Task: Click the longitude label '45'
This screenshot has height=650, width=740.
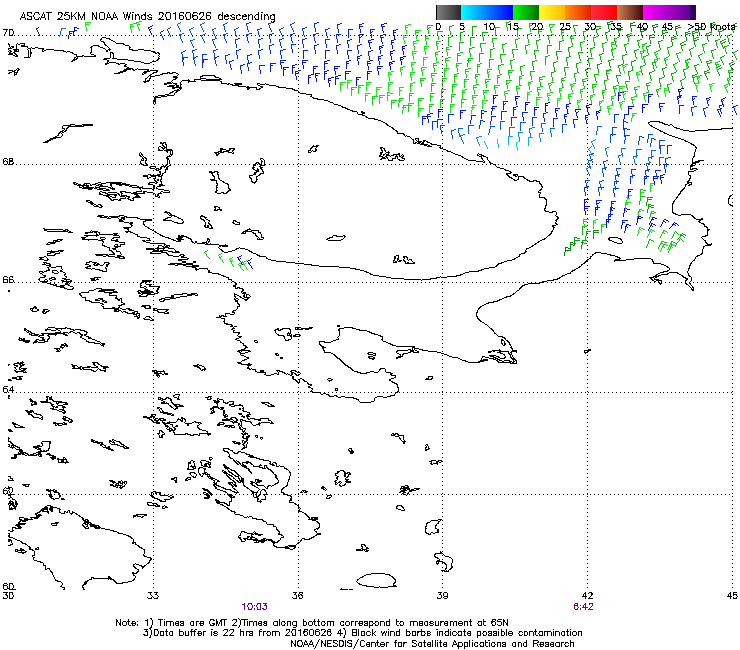Action: tap(732, 596)
